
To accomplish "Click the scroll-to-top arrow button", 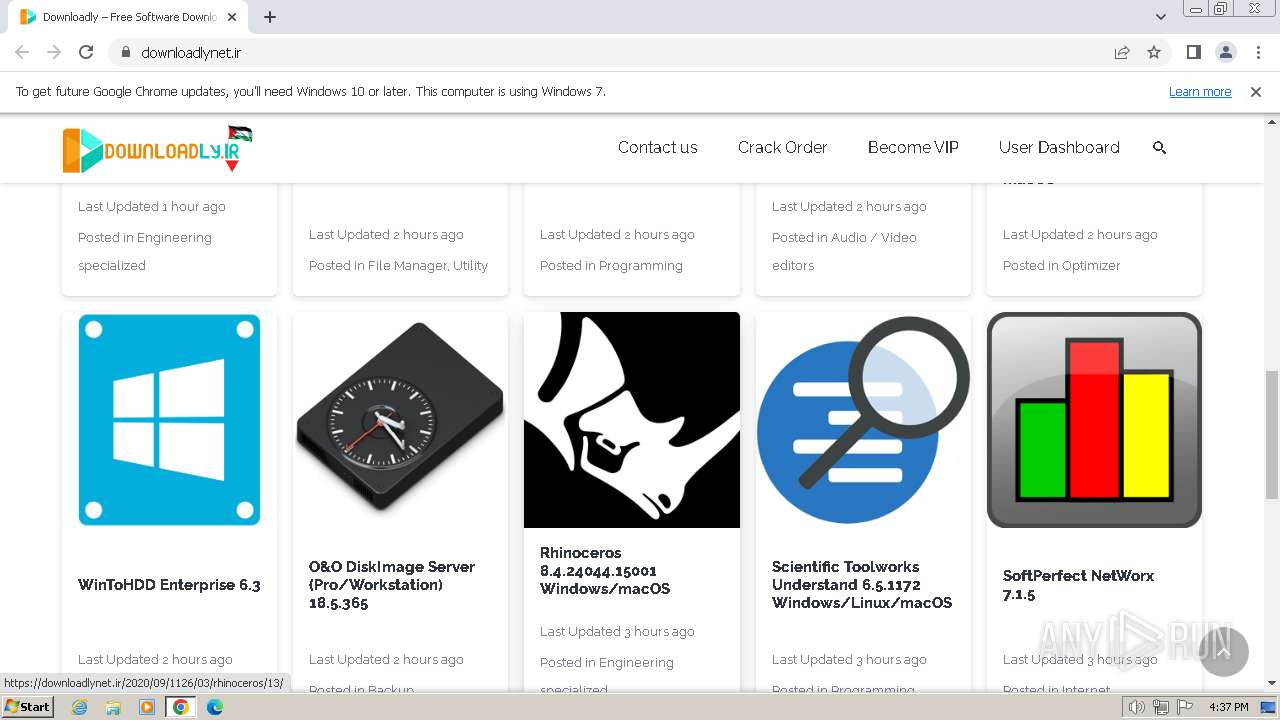I will [x=1224, y=652].
